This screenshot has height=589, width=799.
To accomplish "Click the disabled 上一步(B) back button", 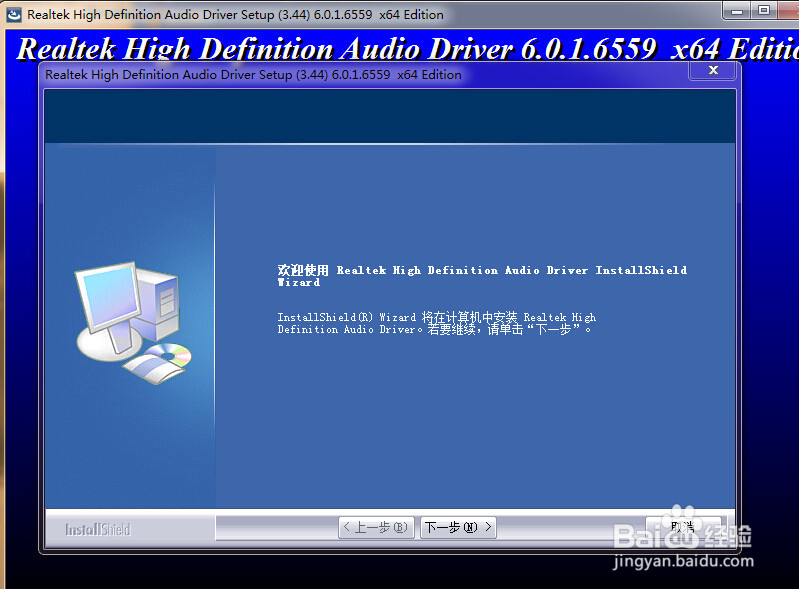I will 376,527.
